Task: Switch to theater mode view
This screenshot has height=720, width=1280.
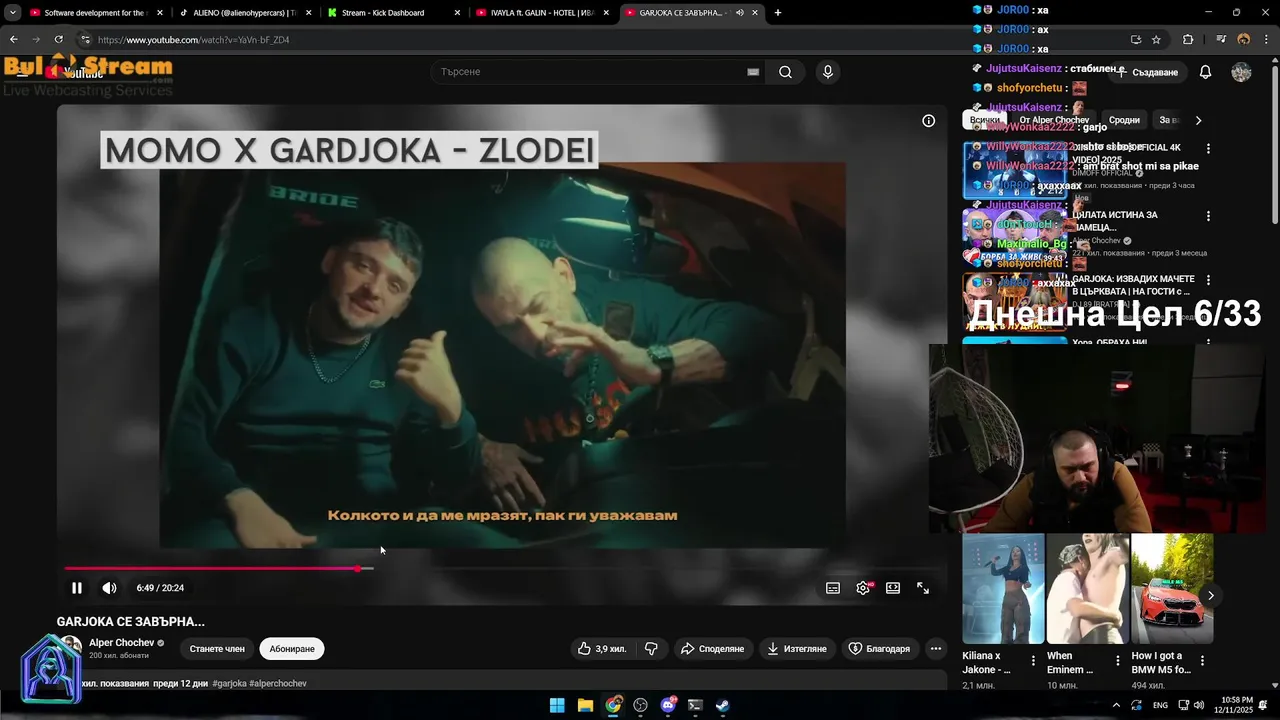Action: coord(893,588)
